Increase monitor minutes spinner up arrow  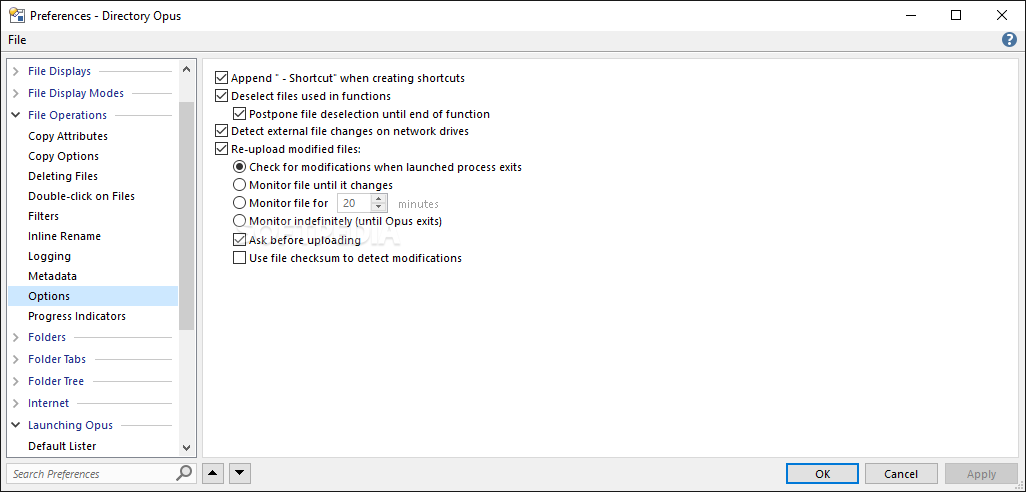(x=378, y=199)
